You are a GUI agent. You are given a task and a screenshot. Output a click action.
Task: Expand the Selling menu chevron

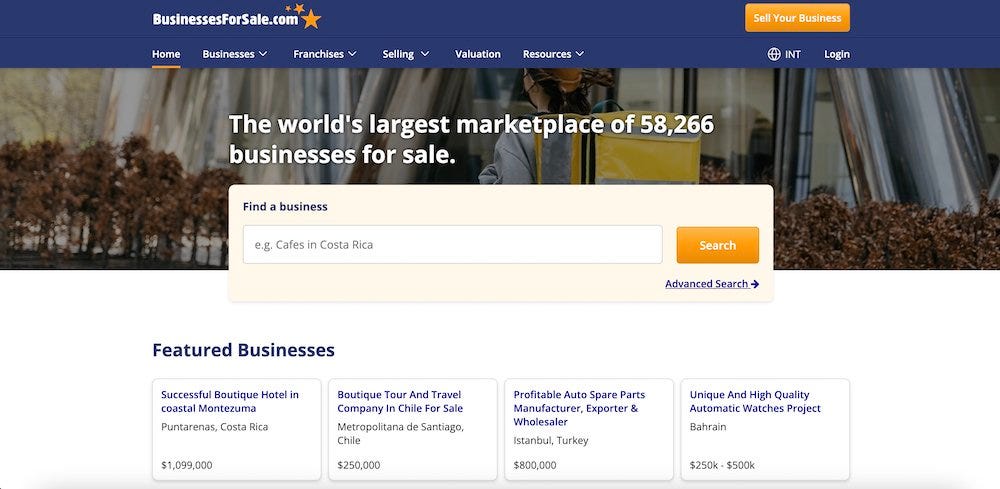tap(425, 54)
